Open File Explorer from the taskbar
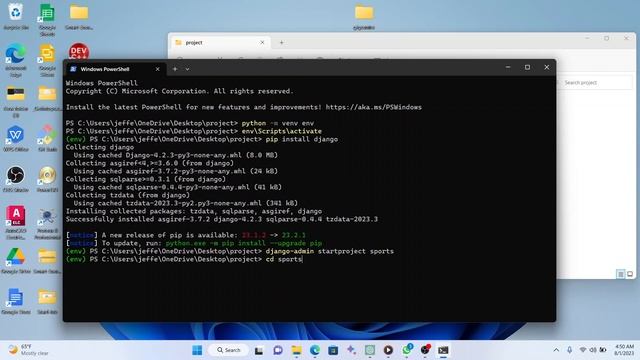 (296, 350)
